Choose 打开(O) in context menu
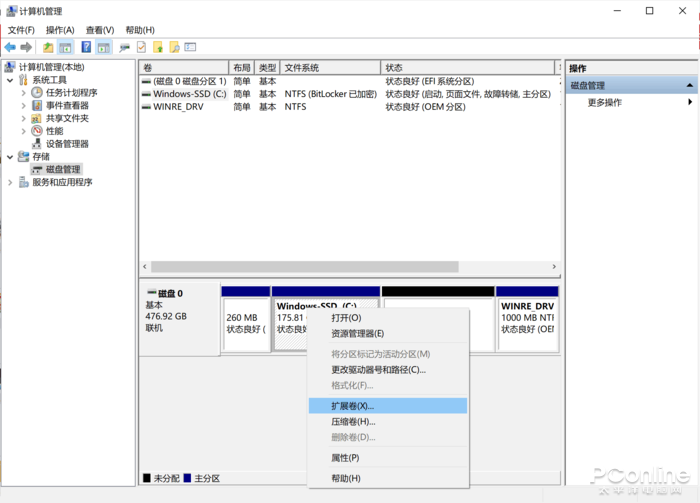 (388, 318)
